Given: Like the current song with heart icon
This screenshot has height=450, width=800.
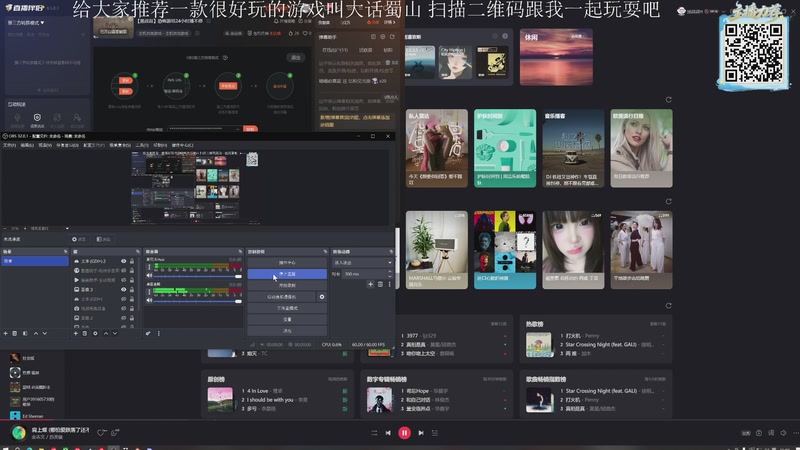Looking at the screenshot, I should point(101,433).
